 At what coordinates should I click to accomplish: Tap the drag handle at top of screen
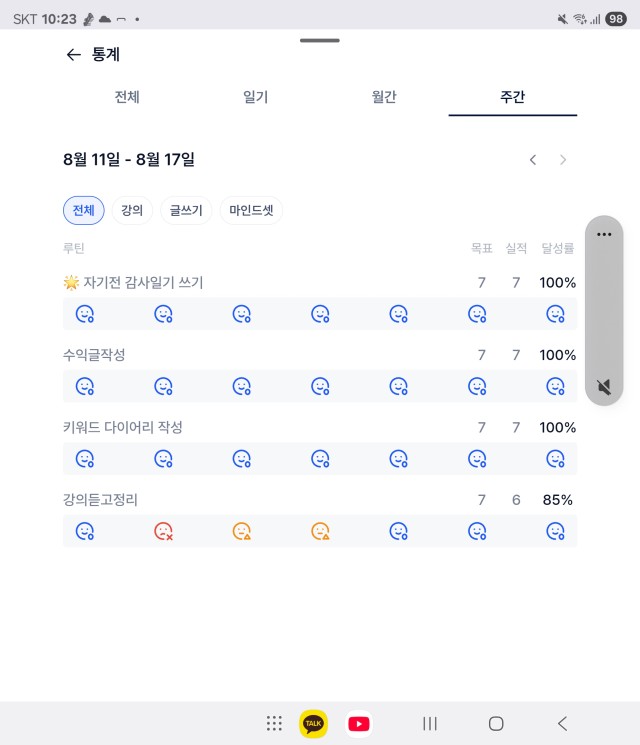(x=320, y=40)
